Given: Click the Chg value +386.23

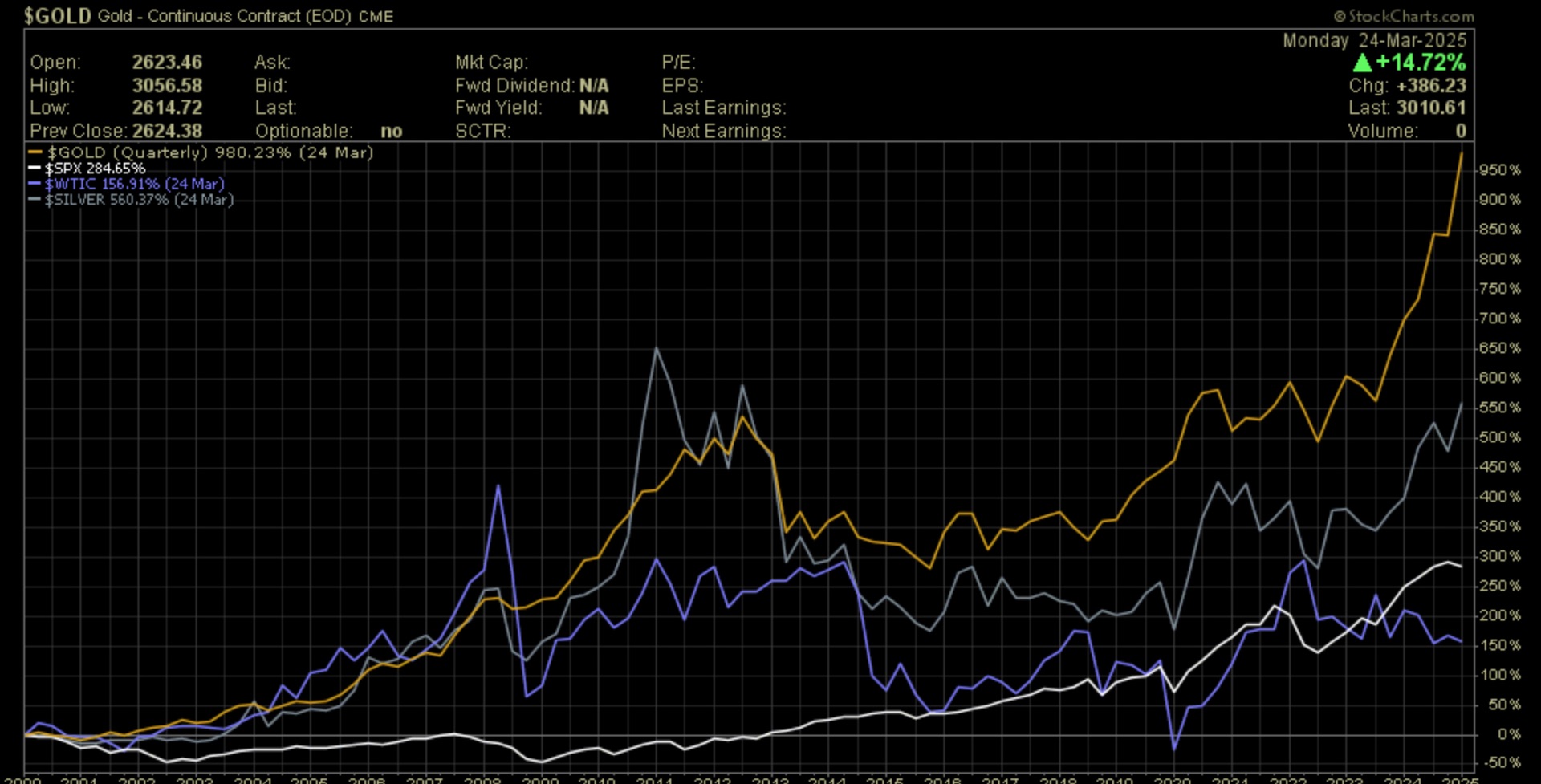Looking at the screenshot, I should [1431, 85].
